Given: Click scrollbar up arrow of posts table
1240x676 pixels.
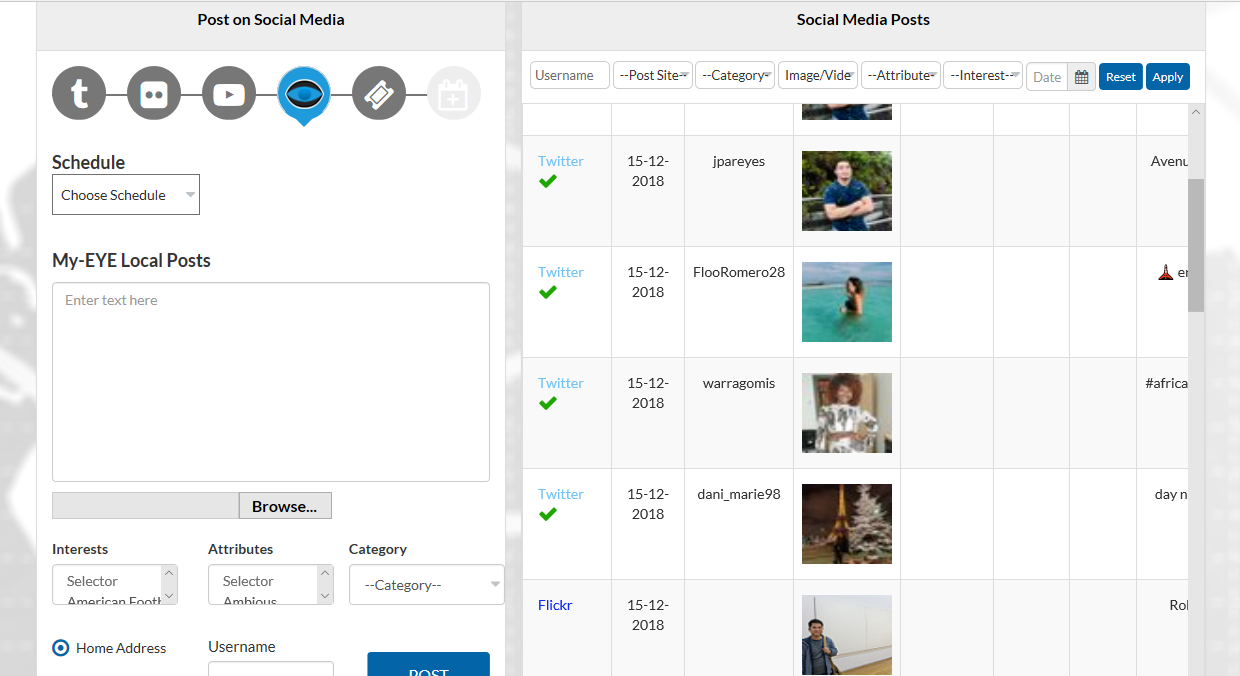Looking at the screenshot, I should pyautogui.click(x=1196, y=112).
